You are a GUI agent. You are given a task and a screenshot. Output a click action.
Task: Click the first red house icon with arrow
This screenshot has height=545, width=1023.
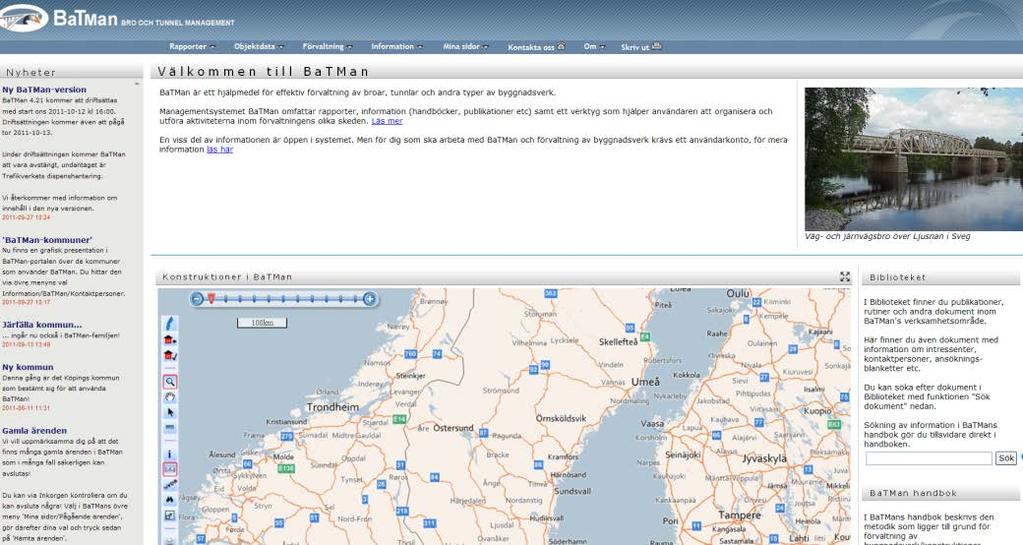point(170,339)
